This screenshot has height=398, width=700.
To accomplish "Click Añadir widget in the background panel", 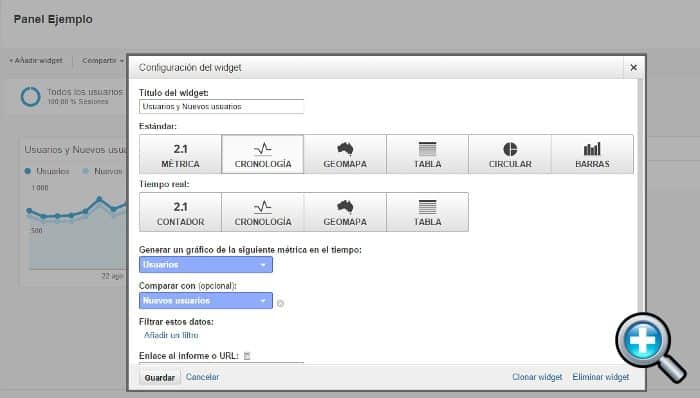I will tap(36, 60).
